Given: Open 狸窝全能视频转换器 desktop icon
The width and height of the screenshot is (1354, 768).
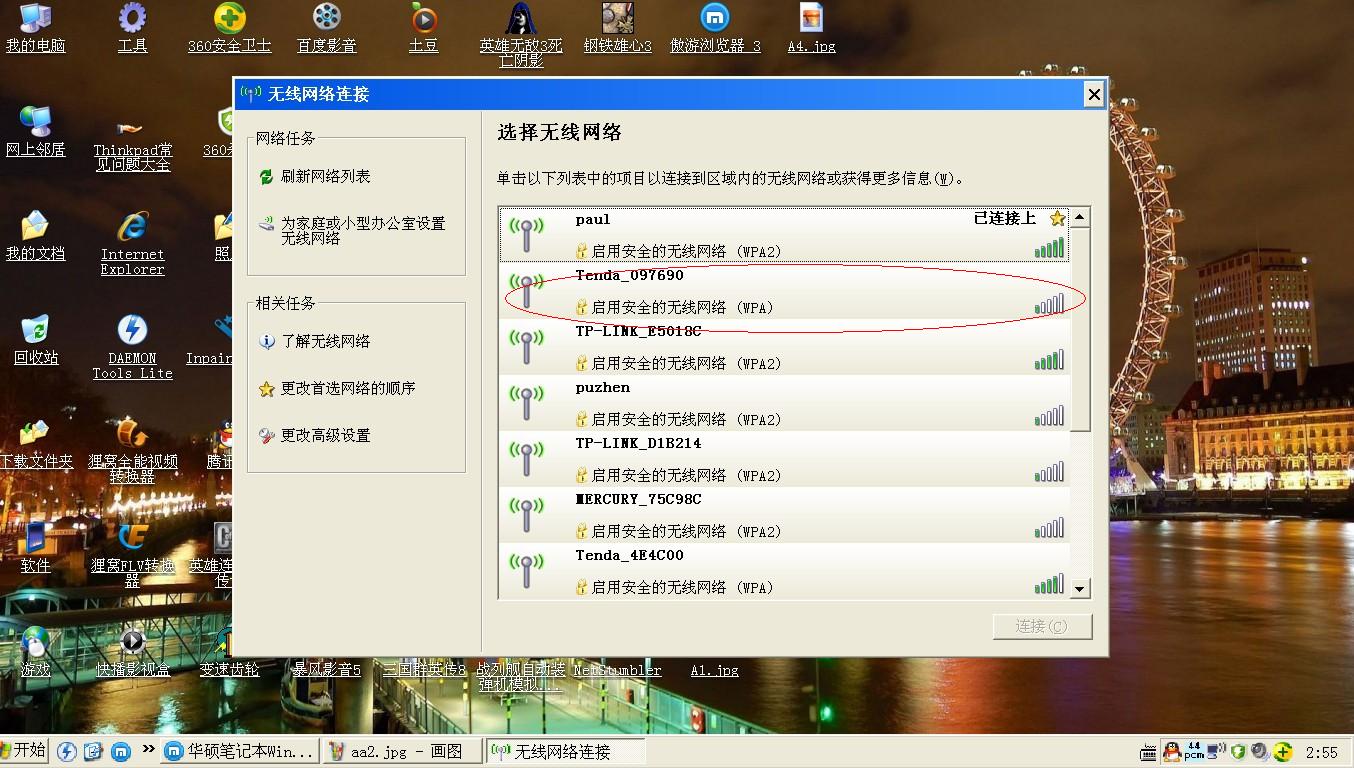Looking at the screenshot, I should pos(132,451).
